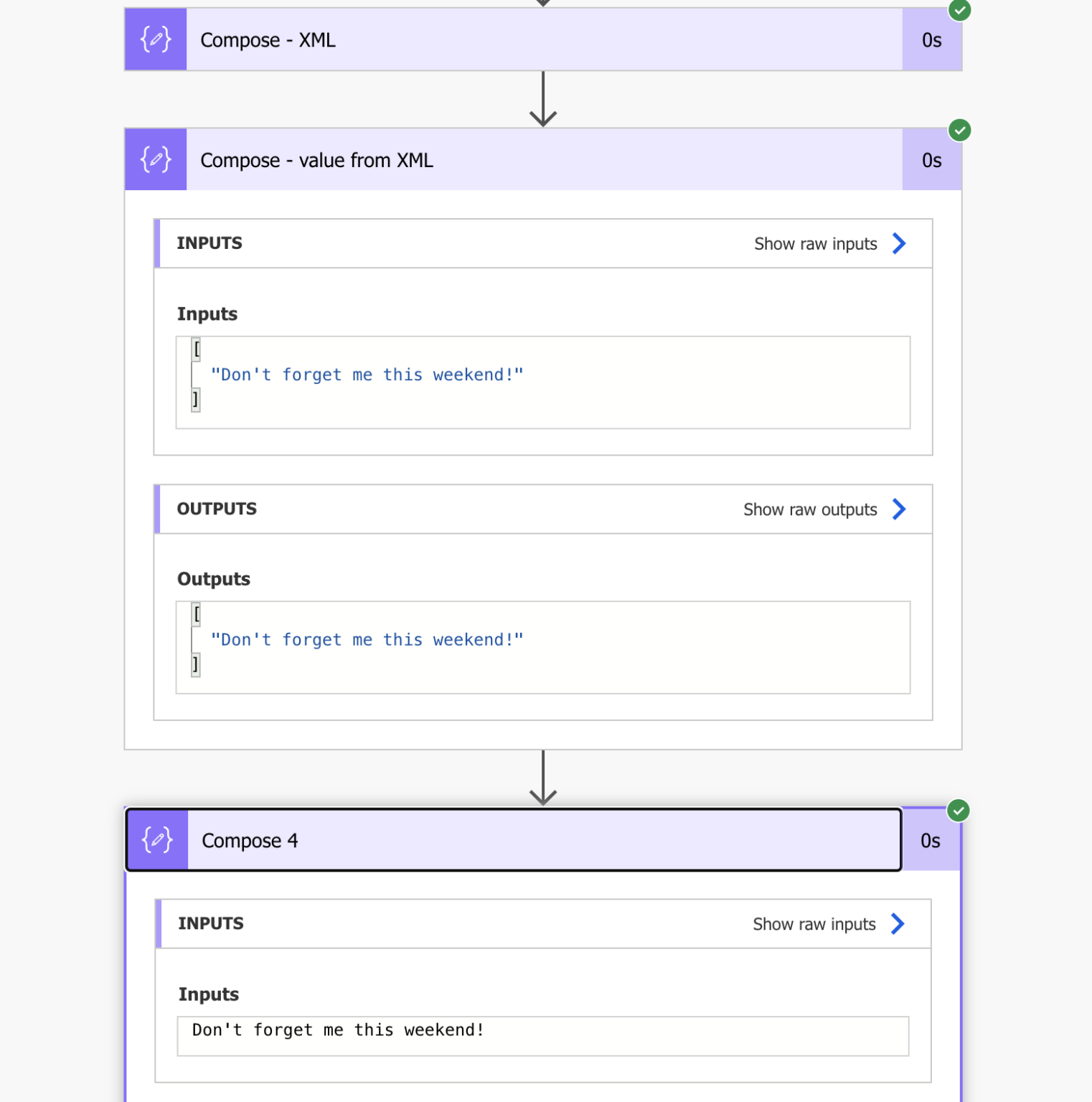Click the Inputs code box of value from XML
This screenshot has width=1092, height=1102.
pos(543,382)
